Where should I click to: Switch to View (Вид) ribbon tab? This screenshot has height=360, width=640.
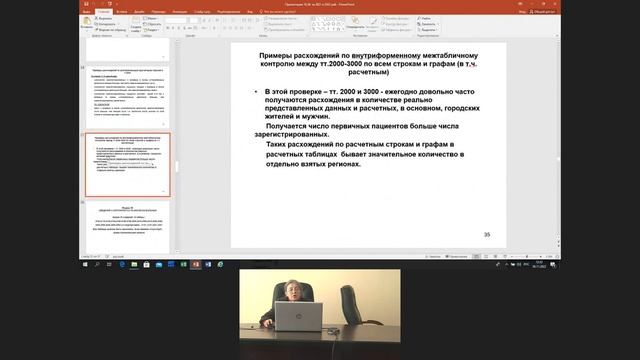pyautogui.click(x=250, y=12)
